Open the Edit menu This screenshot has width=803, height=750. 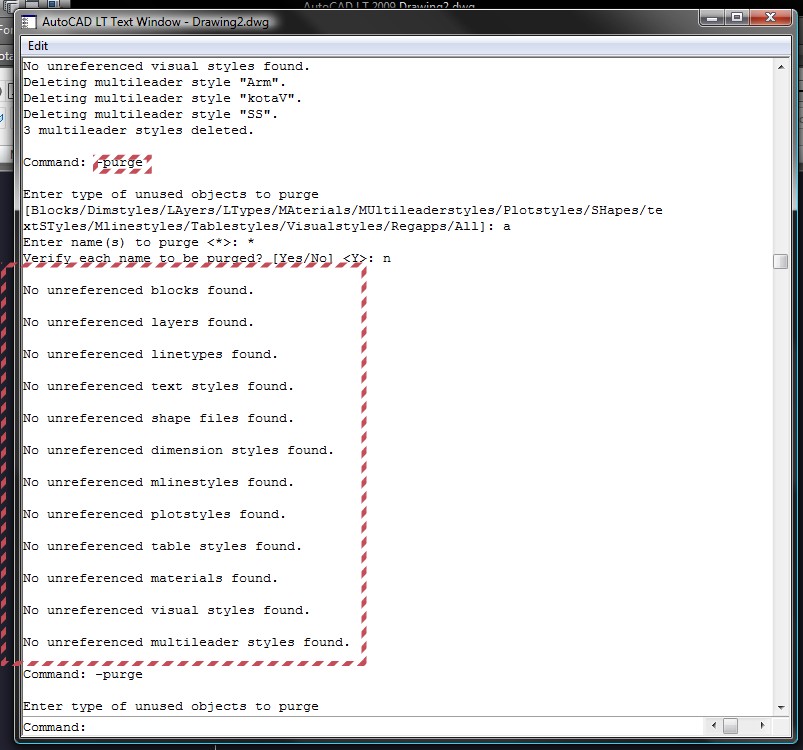tap(37, 46)
